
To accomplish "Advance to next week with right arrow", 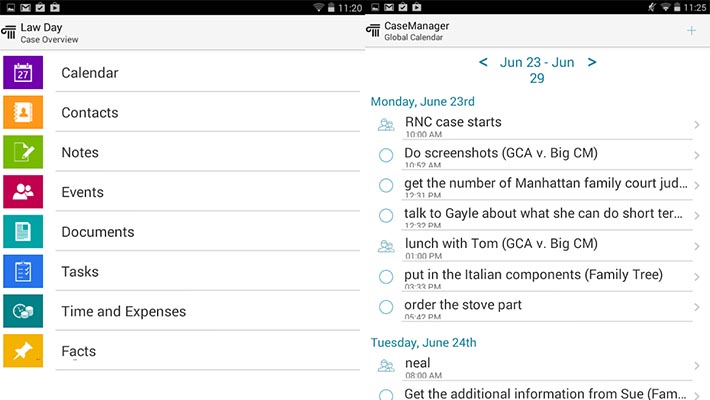I will point(592,63).
